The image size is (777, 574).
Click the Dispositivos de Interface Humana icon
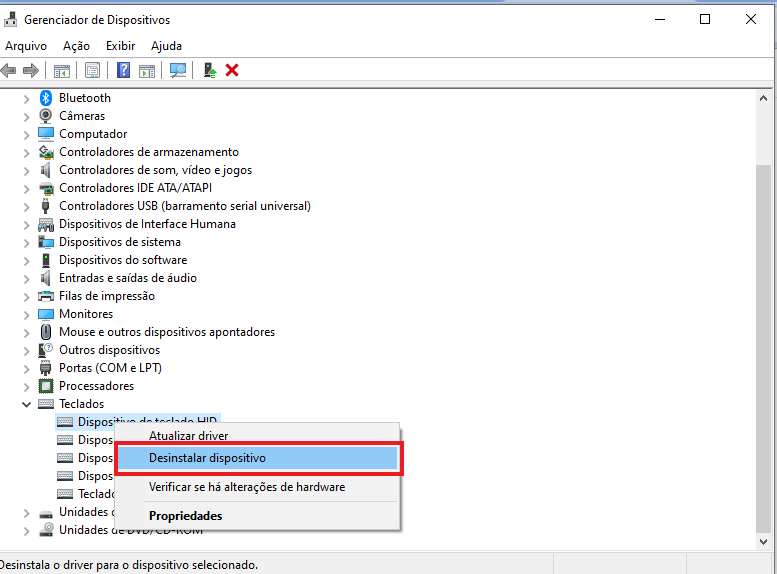click(46, 224)
